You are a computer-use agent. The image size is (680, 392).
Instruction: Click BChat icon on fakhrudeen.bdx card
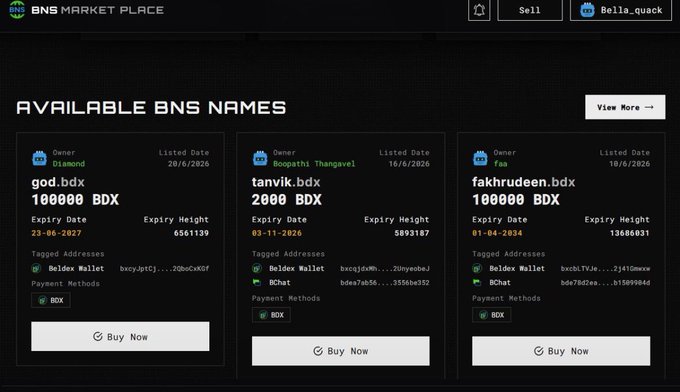point(477,282)
